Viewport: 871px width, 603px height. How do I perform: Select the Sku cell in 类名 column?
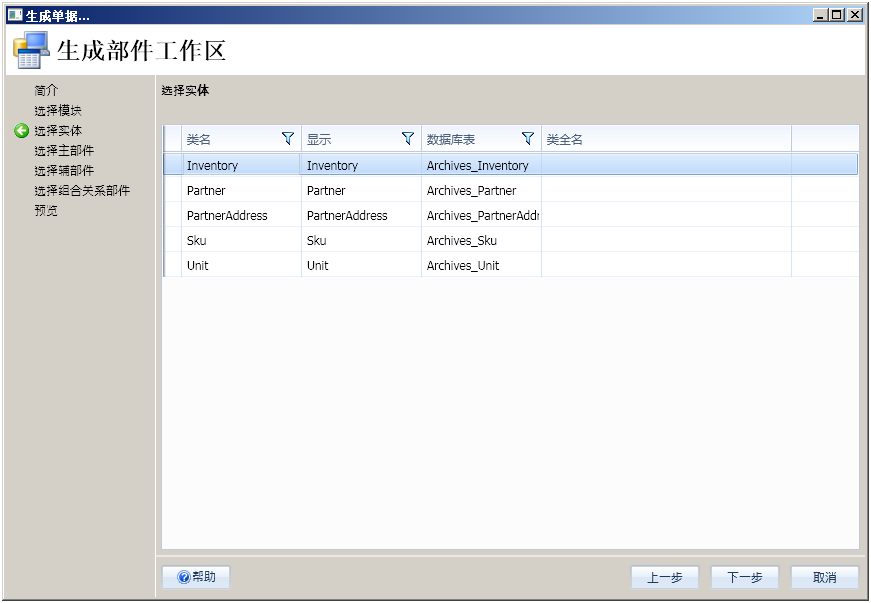(241, 240)
